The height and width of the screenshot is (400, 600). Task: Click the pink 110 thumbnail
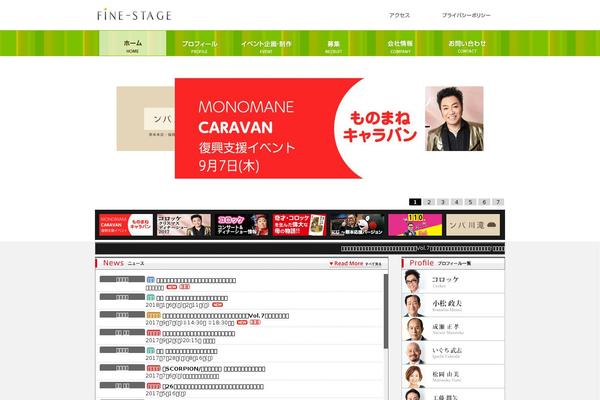tap(415, 225)
